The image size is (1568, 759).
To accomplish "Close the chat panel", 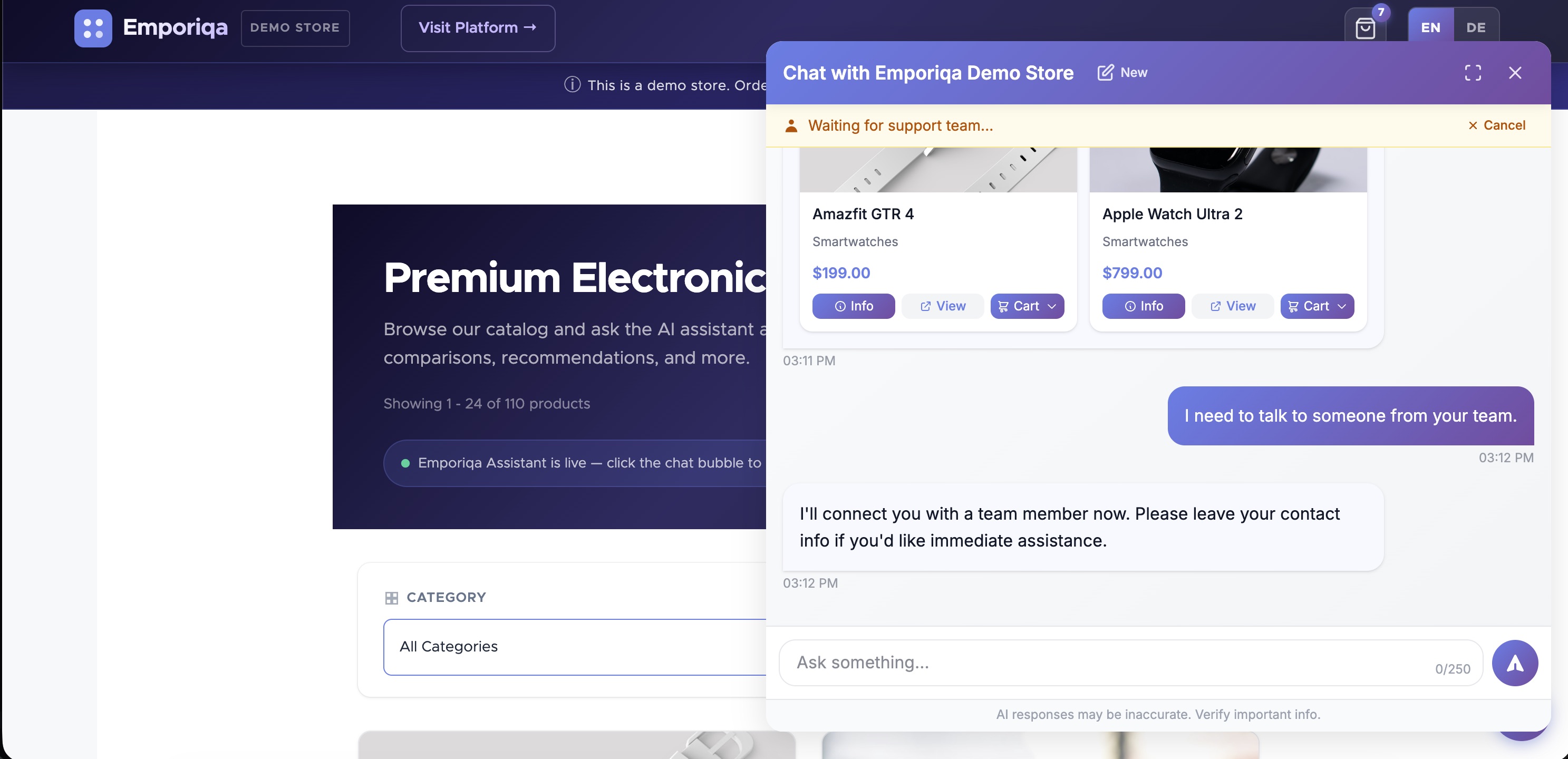I will point(1514,73).
